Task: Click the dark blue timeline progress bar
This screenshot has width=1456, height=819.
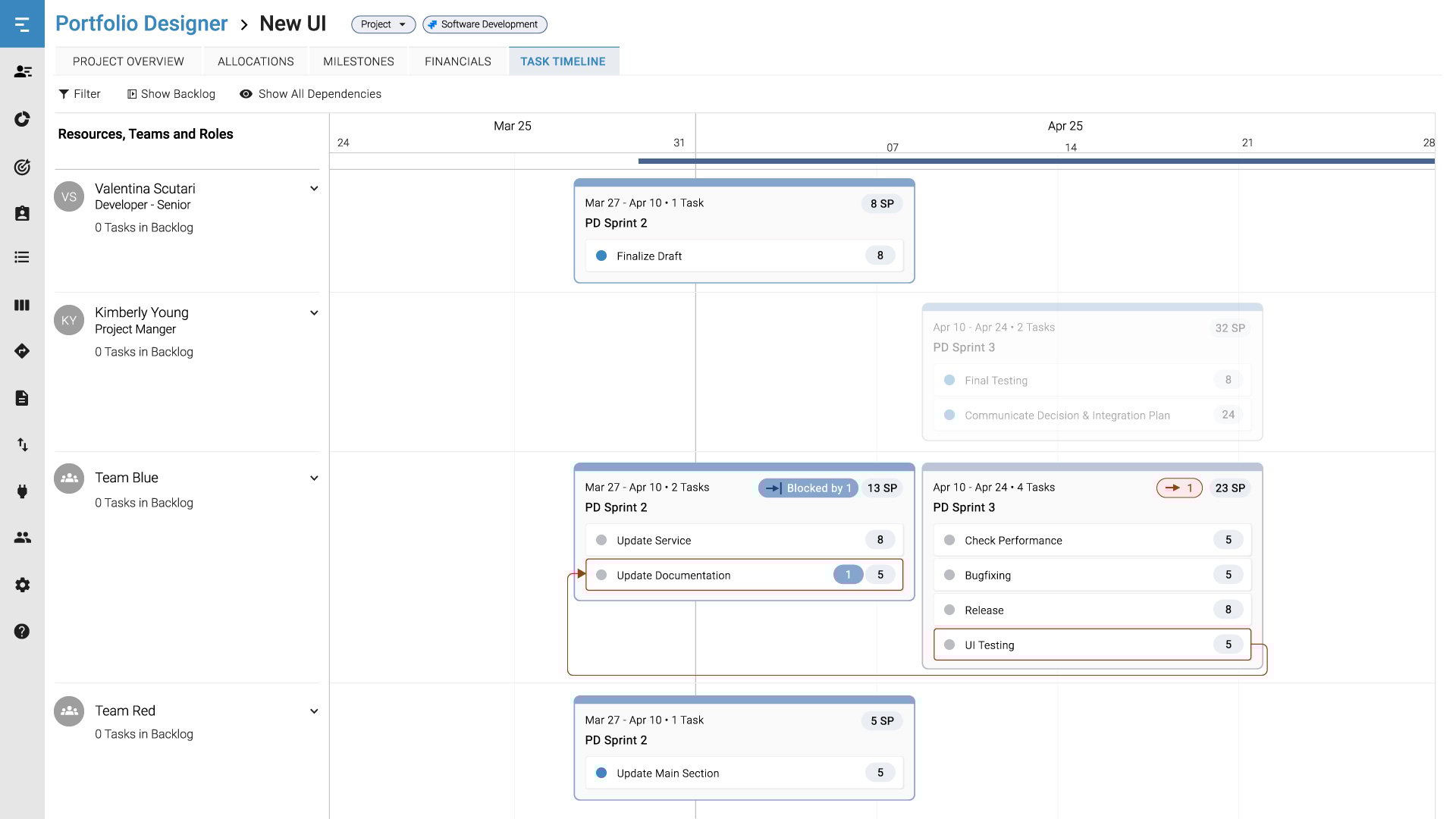Action: [x=1036, y=161]
